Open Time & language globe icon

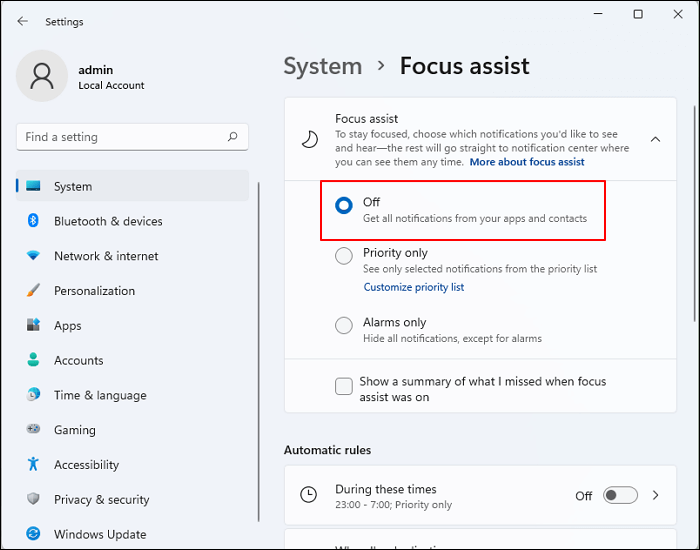tap(33, 395)
